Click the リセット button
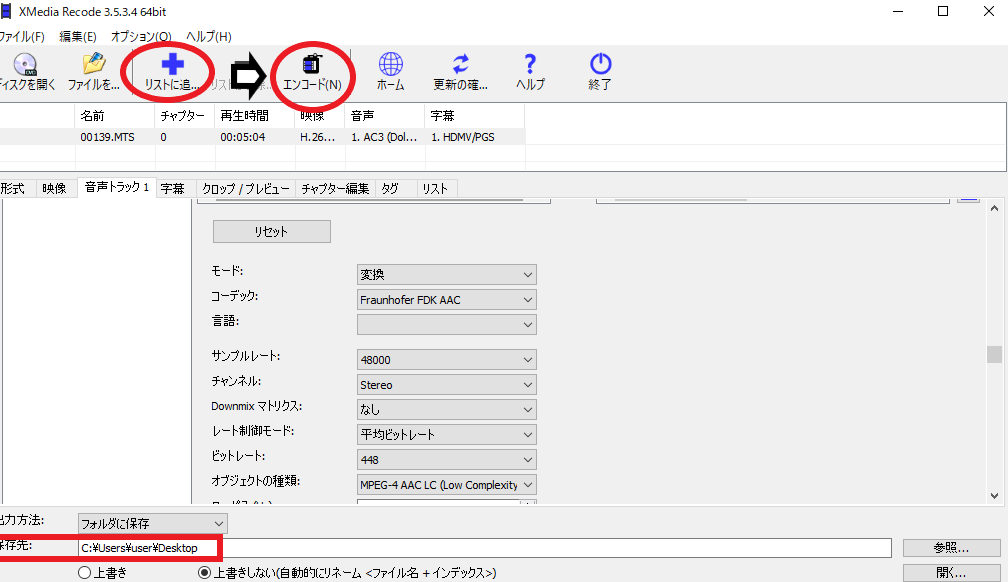Viewport: 1008px width, 582px height. [x=271, y=231]
